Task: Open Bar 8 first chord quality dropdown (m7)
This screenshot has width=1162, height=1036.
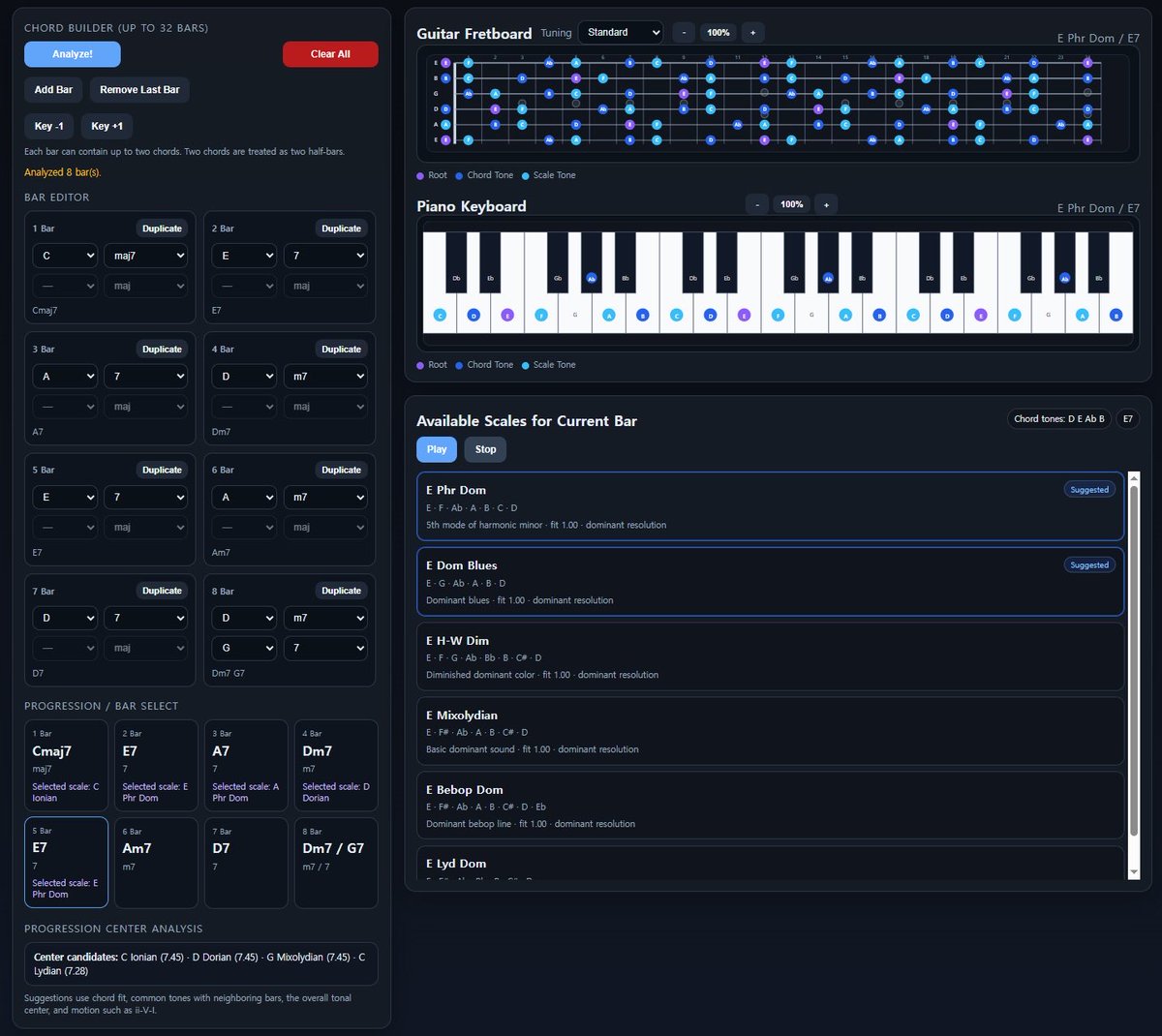Action: (324, 618)
